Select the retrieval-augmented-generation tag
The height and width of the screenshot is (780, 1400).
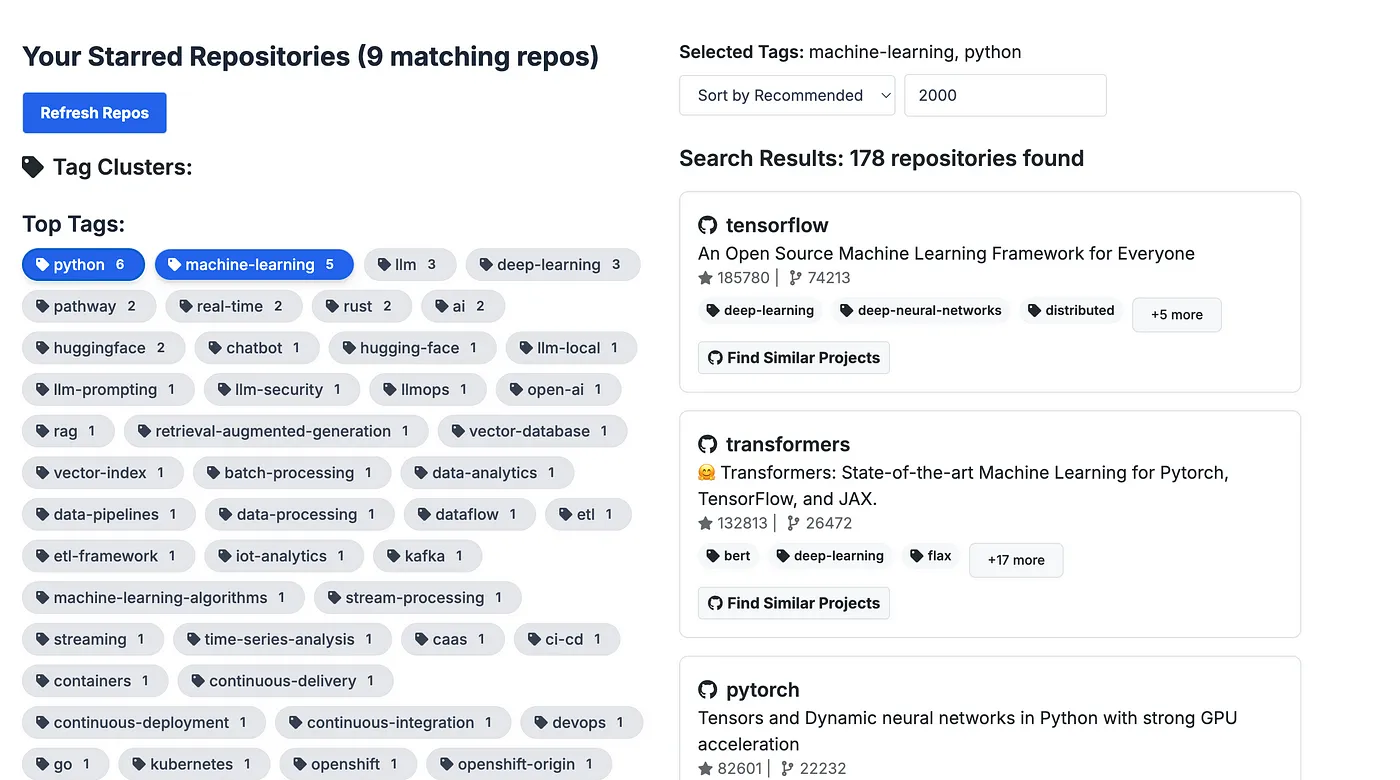click(276, 431)
